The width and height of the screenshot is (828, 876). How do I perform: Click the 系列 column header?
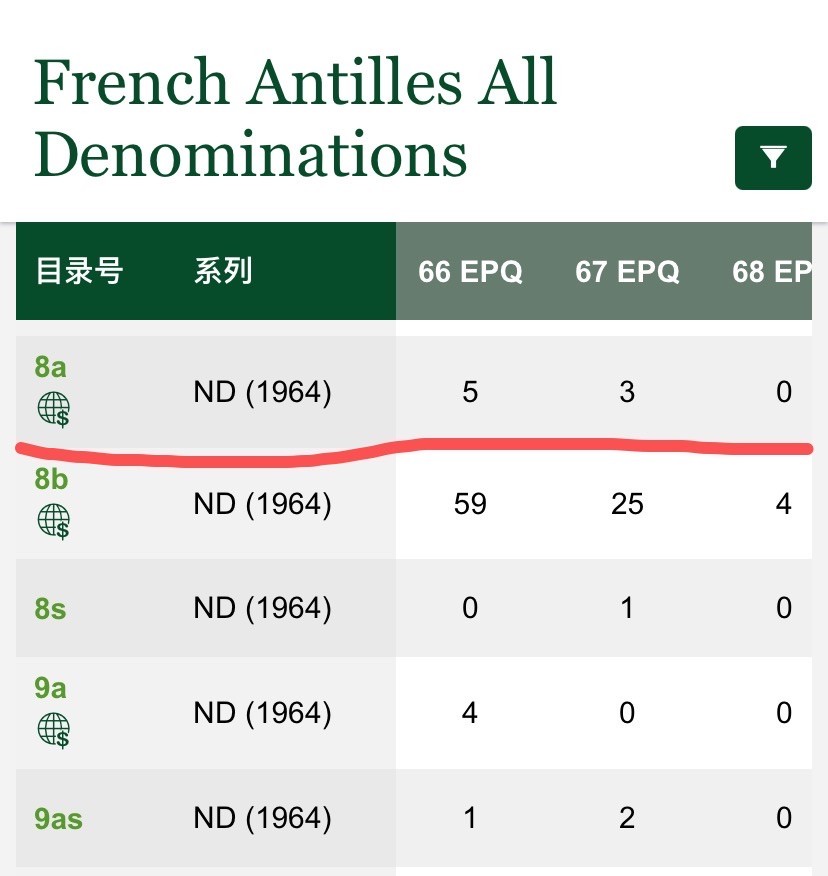(223, 271)
